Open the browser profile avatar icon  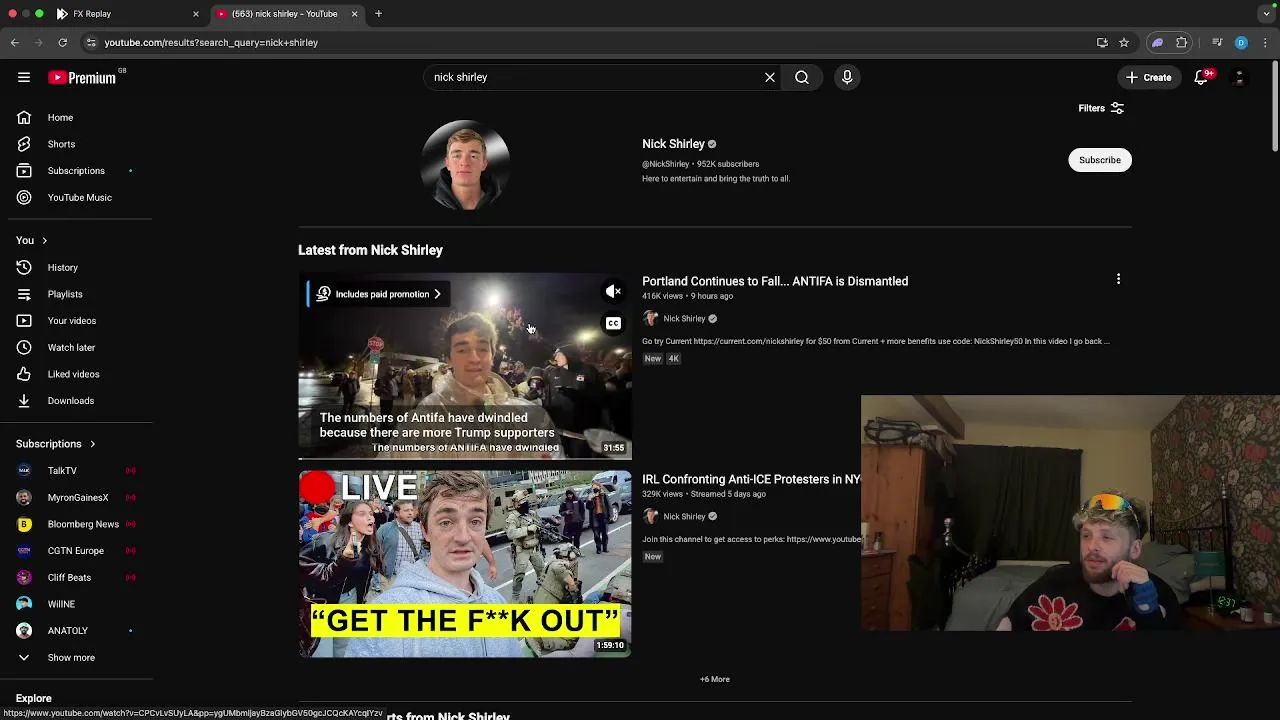(1241, 42)
